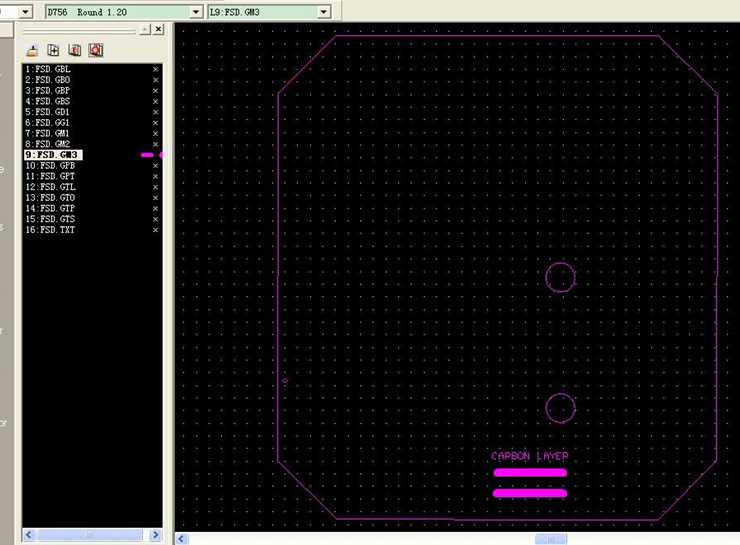Click the paintbrush redraw icon above layer list
740x545 pixels.
click(33, 50)
